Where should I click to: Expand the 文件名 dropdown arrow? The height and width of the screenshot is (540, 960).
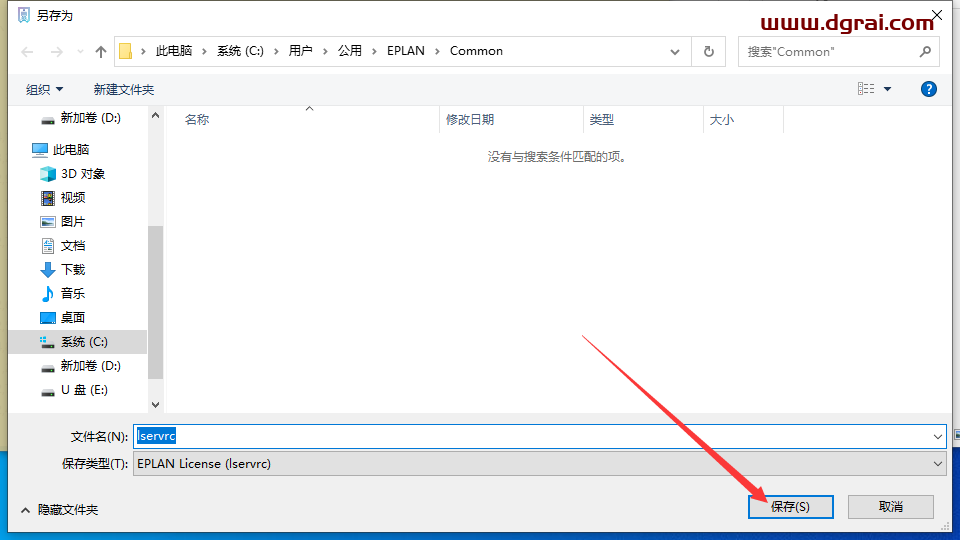937,437
